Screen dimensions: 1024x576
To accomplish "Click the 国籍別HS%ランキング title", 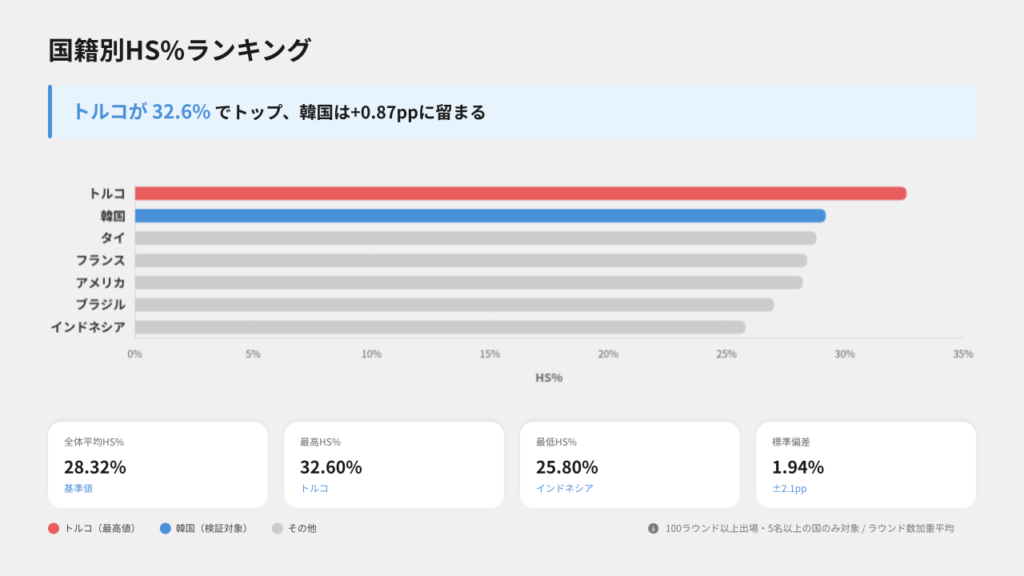I will point(180,50).
